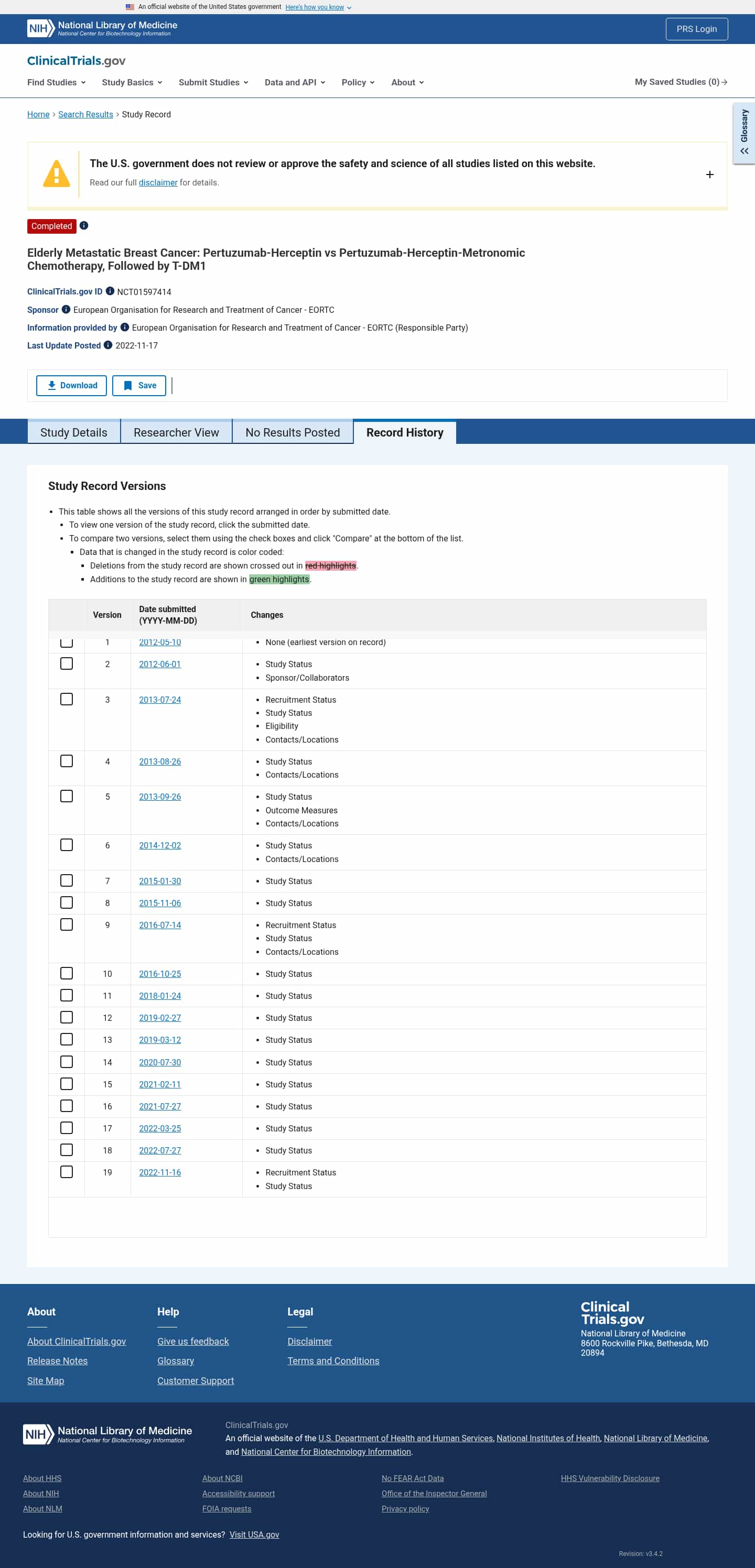755x1568 pixels.
Task: Expand the disclaimer banner with plus icon
Action: coord(709,175)
